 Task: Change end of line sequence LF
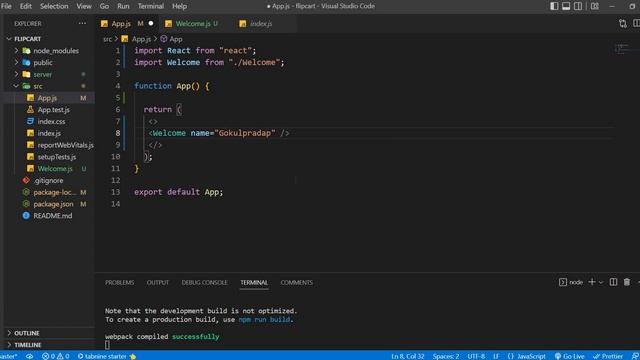[496, 356]
